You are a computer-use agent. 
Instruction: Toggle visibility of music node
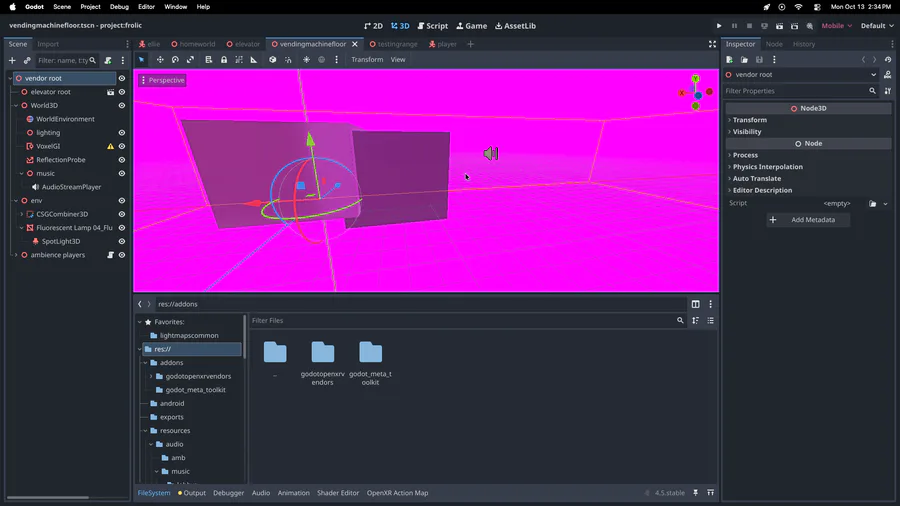[122, 173]
